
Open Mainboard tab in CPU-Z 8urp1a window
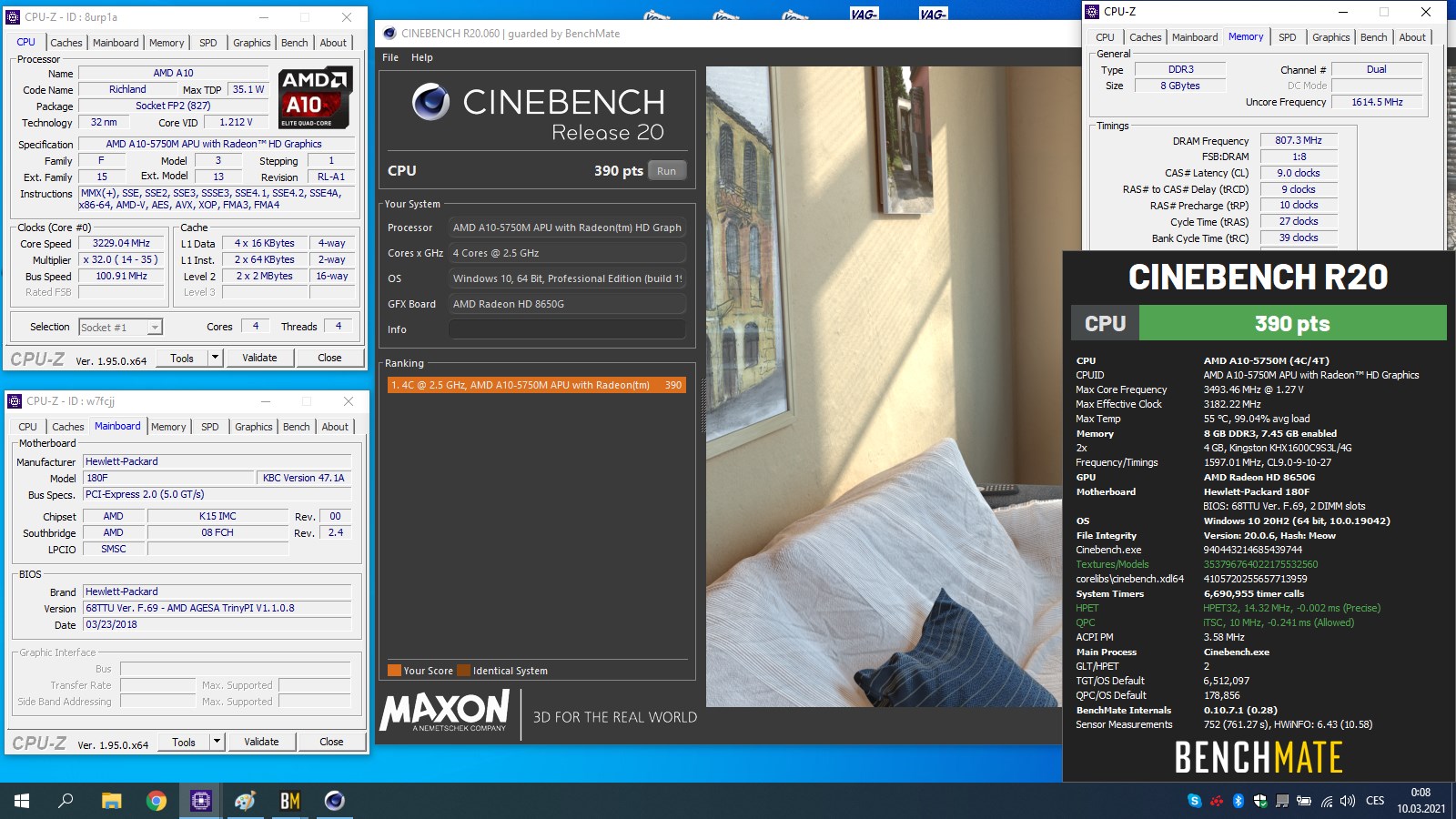pos(116,43)
